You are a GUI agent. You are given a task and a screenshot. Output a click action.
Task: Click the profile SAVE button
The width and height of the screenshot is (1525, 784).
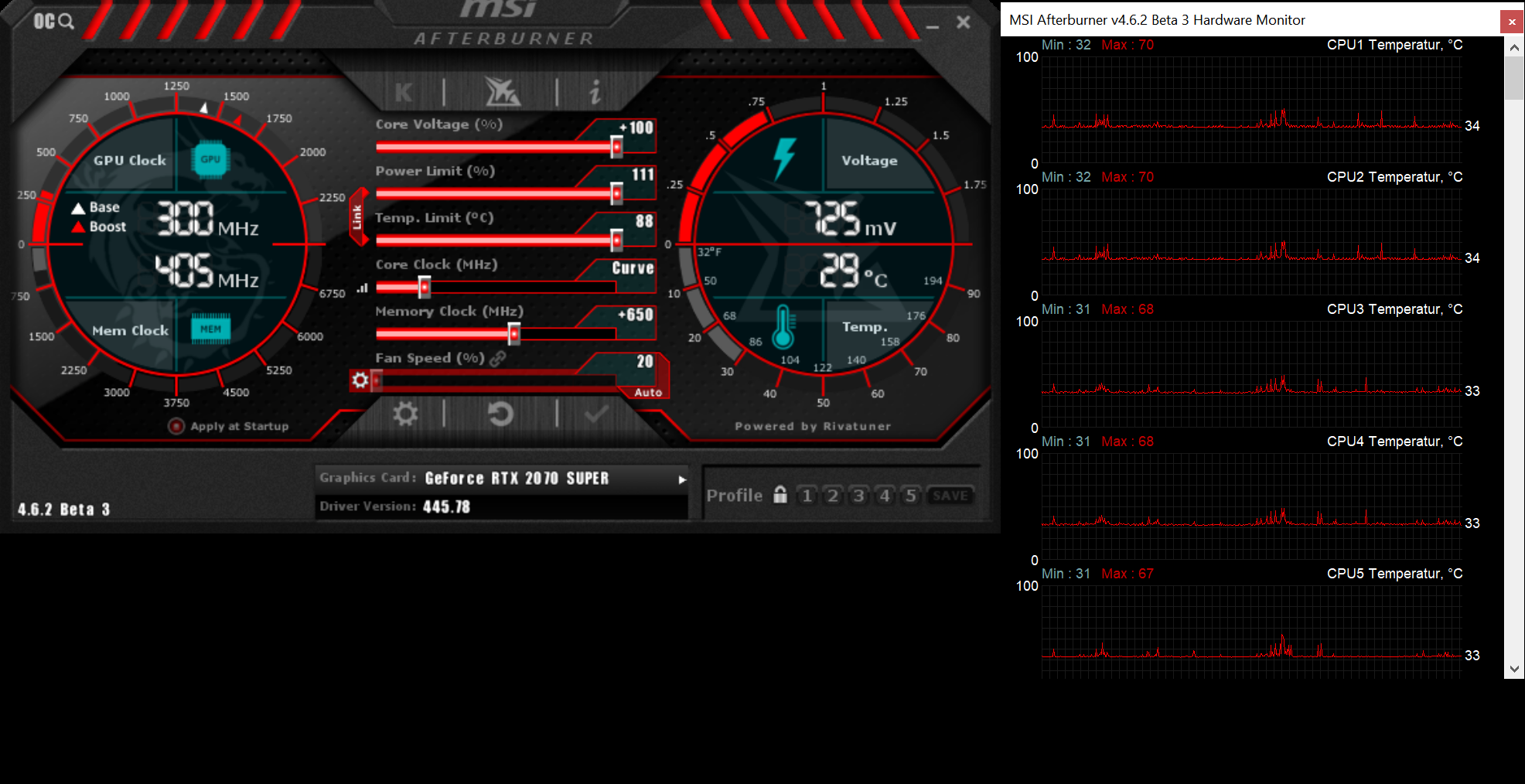point(950,496)
